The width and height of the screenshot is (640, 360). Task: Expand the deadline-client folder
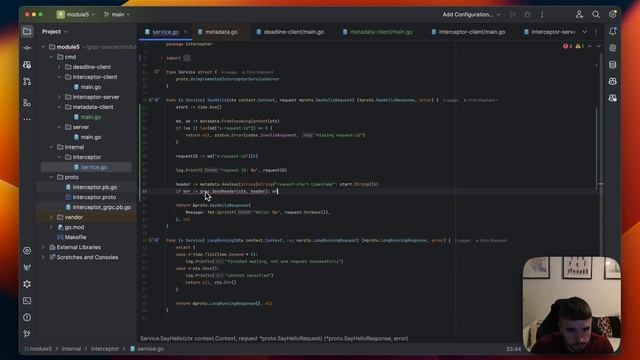(60, 67)
